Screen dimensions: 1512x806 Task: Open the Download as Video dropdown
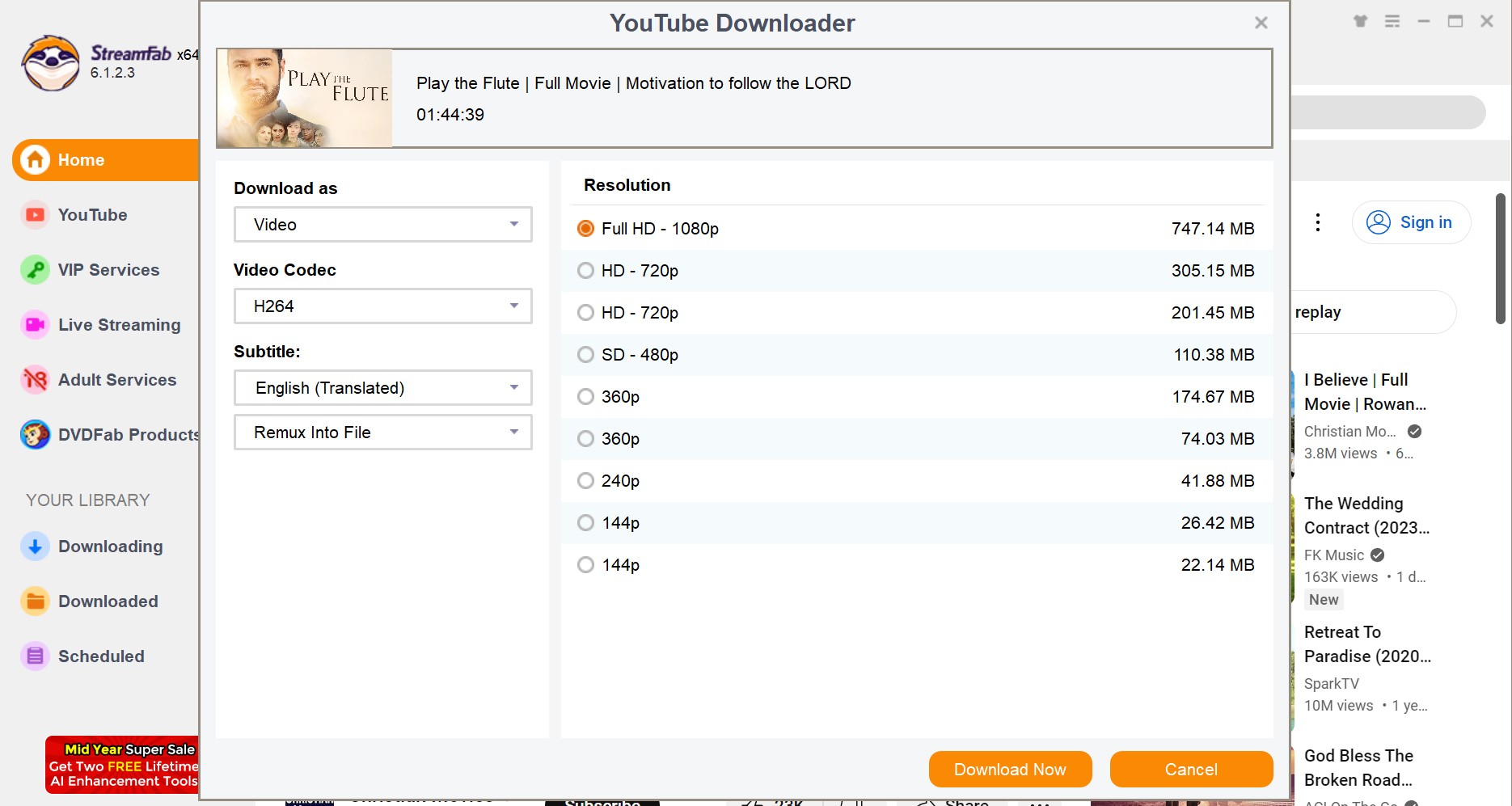click(x=383, y=225)
